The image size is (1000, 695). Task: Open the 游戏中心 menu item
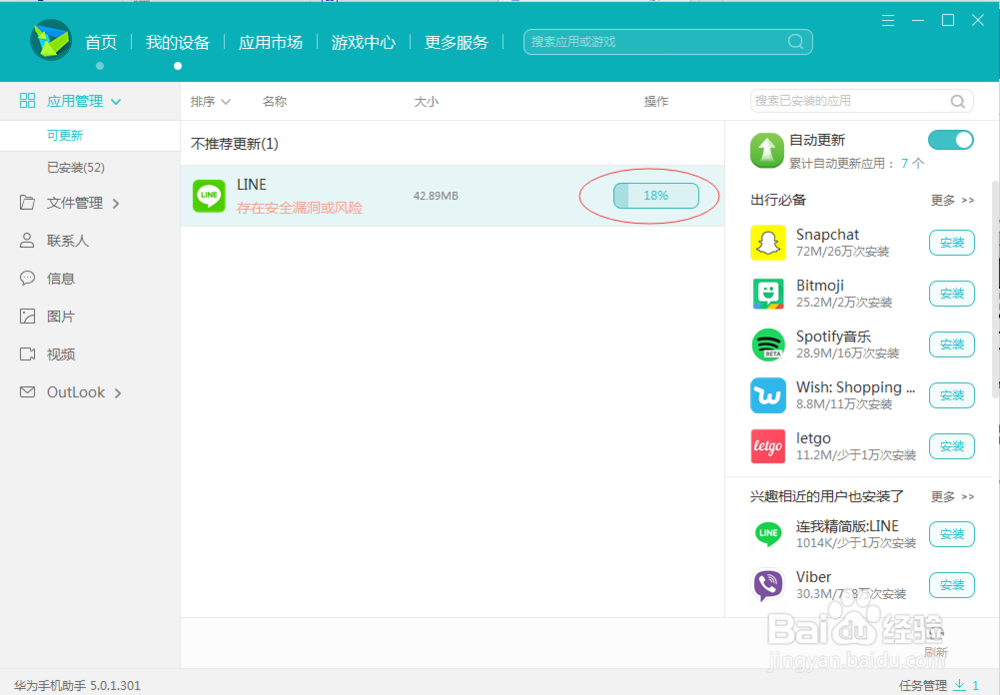pyautogui.click(x=363, y=42)
